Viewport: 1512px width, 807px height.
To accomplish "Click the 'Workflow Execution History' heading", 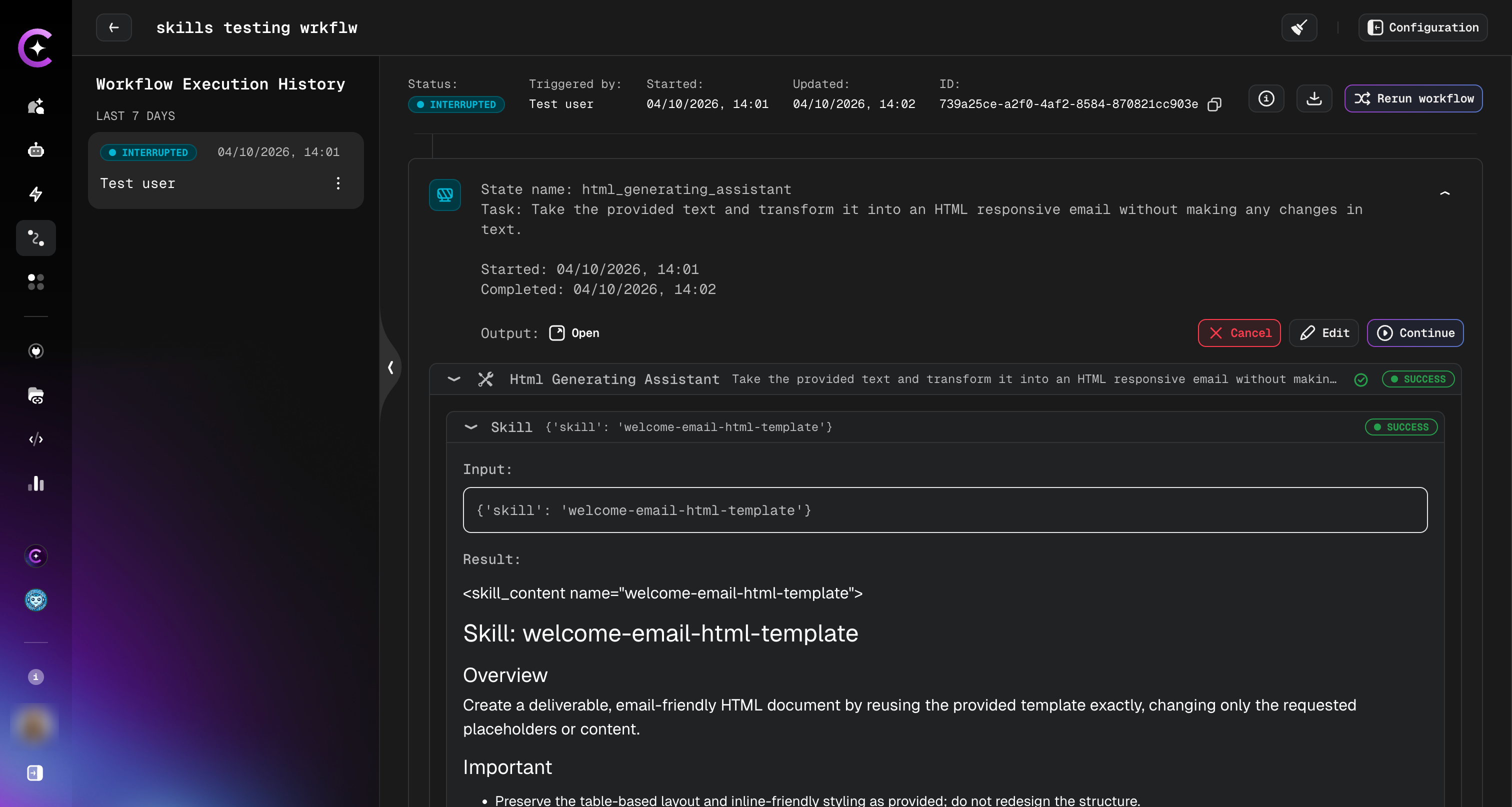I will click(220, 84).
